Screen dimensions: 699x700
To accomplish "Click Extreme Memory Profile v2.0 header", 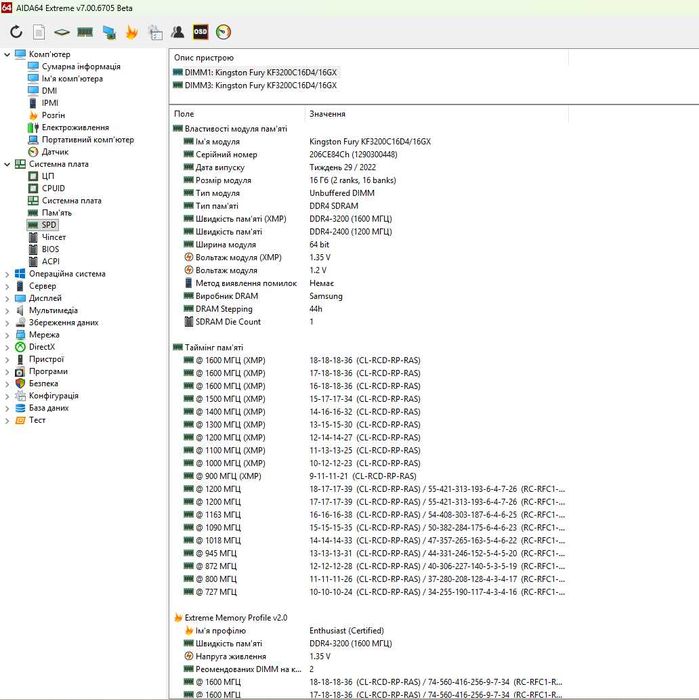I will pos(230,618).
